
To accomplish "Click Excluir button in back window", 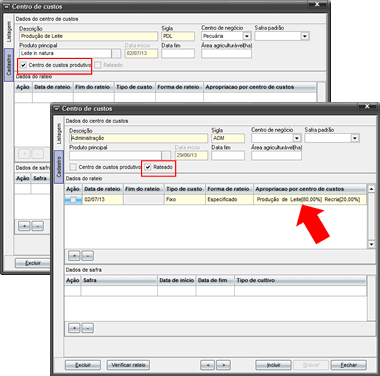I will (x=33, y=263).
